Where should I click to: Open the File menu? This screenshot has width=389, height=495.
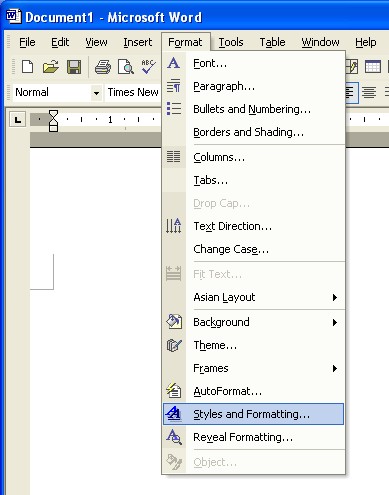coord(27,42)
